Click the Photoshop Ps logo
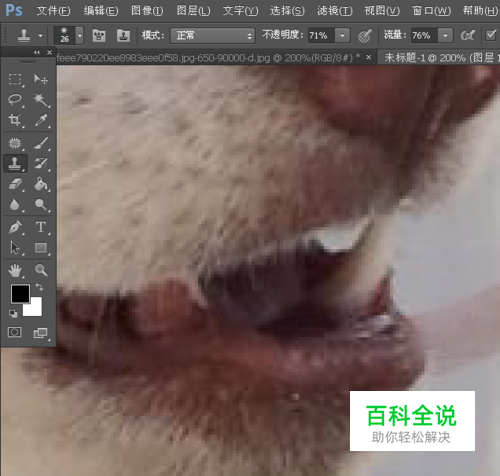Image resolution: width=500 pixels, height=476 pixels. (14, 10)
